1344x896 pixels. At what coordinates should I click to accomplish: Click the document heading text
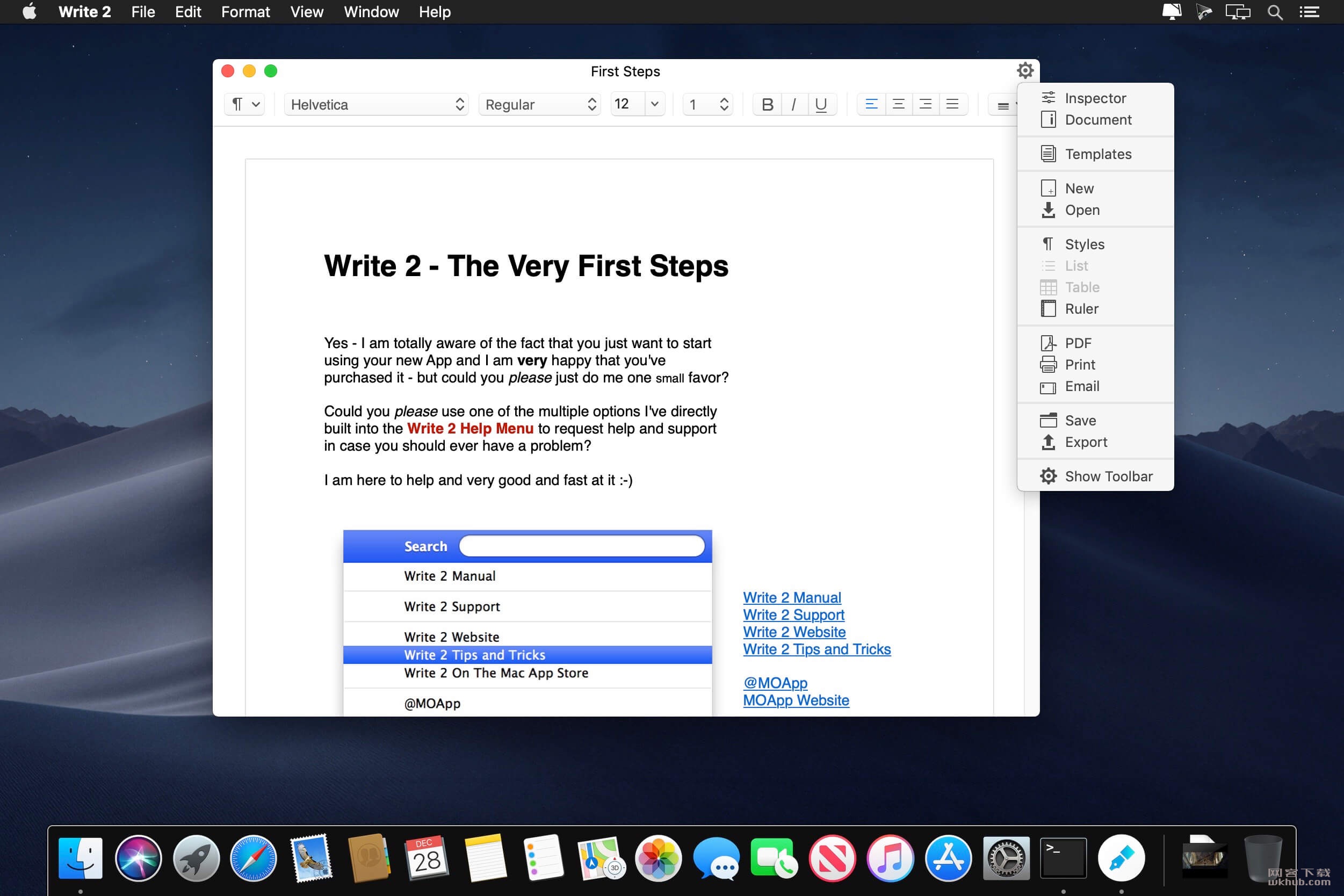(x=526, y=266)
